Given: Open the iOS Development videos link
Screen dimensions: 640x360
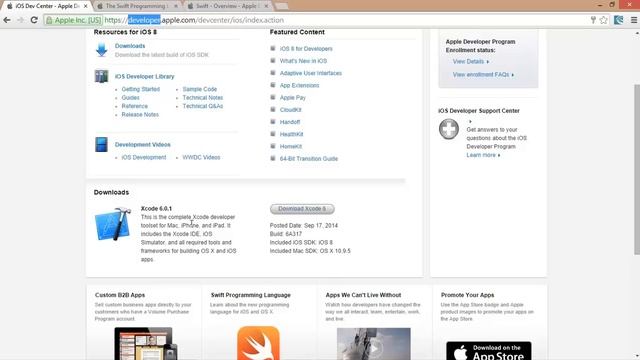Looking at the screenshot, I should tap(144, 157).
